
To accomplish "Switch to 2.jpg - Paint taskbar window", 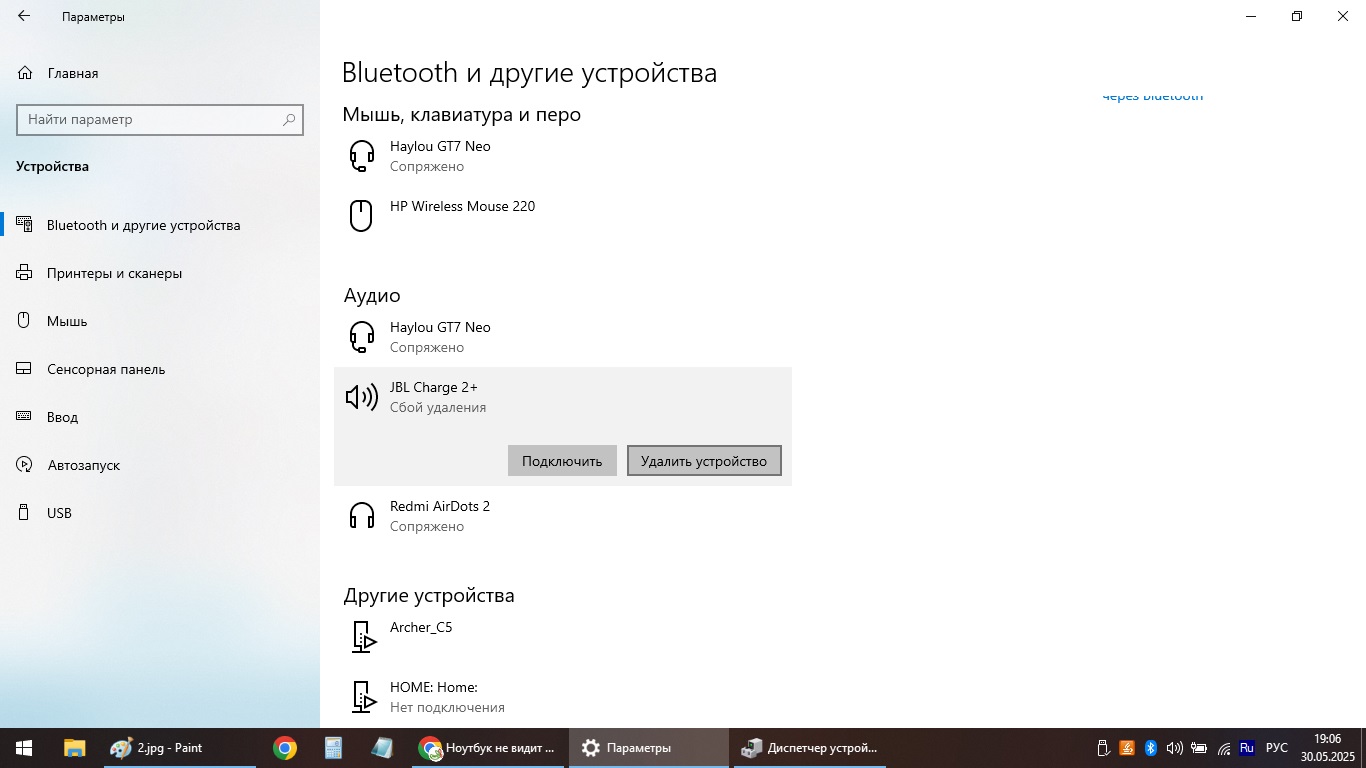I will (179, 747).
